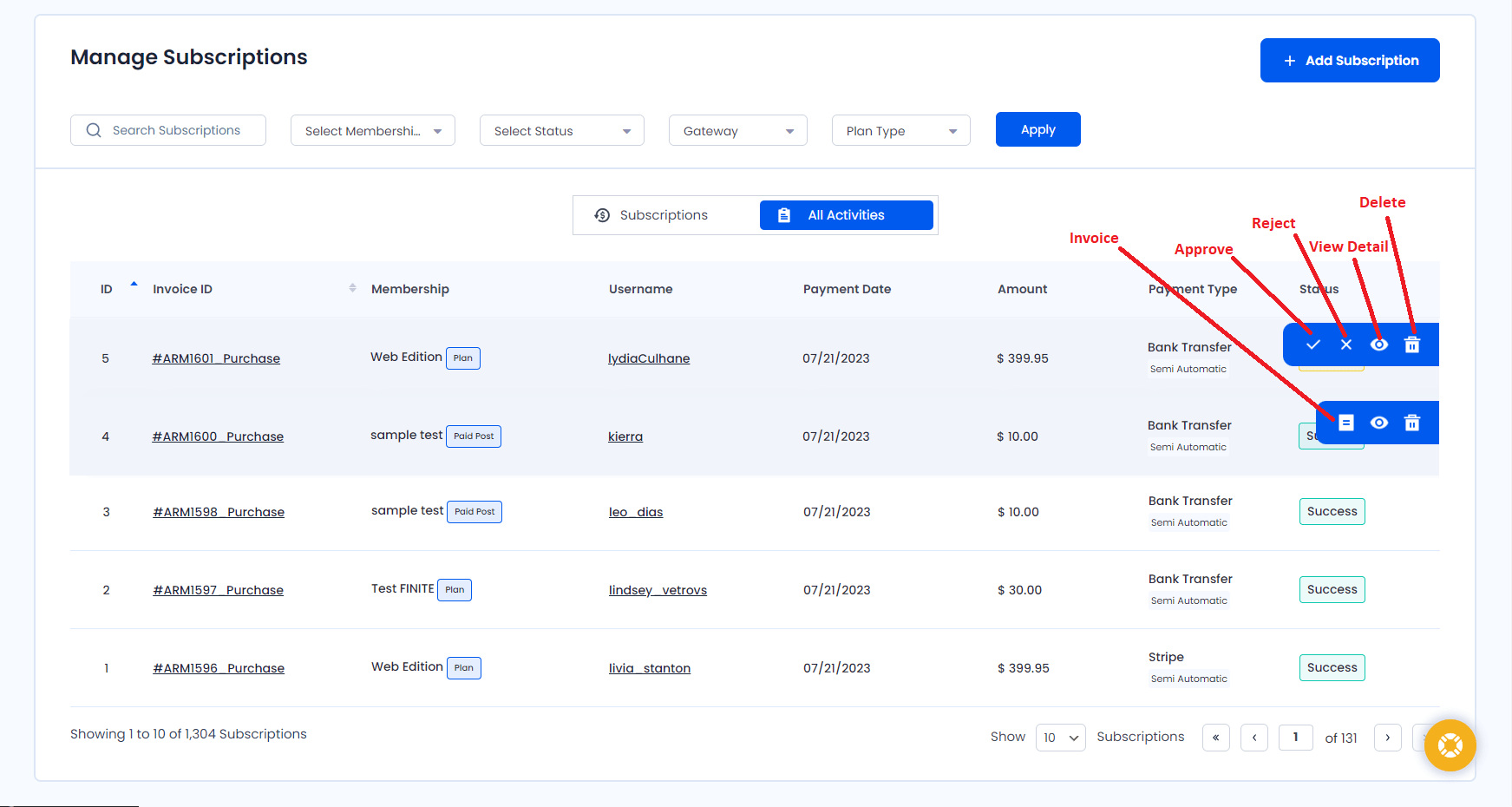Open invoice icon for kierra's payment
1512x807 pixels.
pyautogui.click(x=1345, y=423)
